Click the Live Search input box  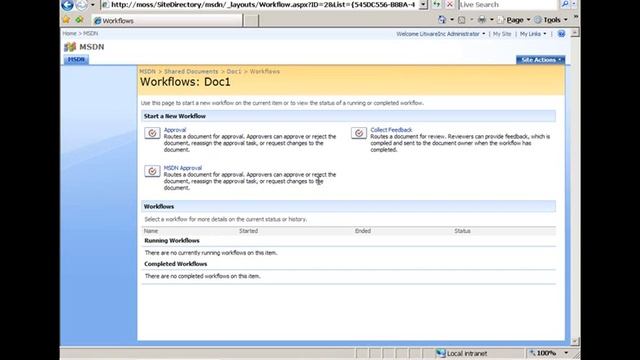[508, 5]
